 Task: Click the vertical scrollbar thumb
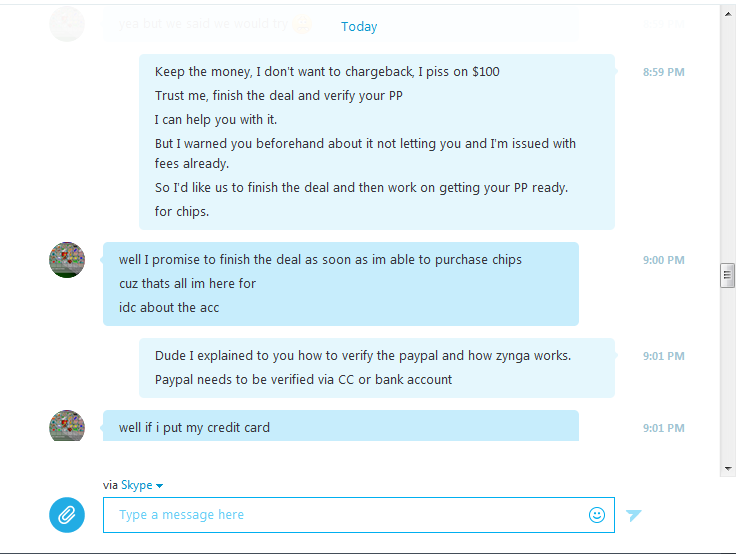(x=728, y=275)
